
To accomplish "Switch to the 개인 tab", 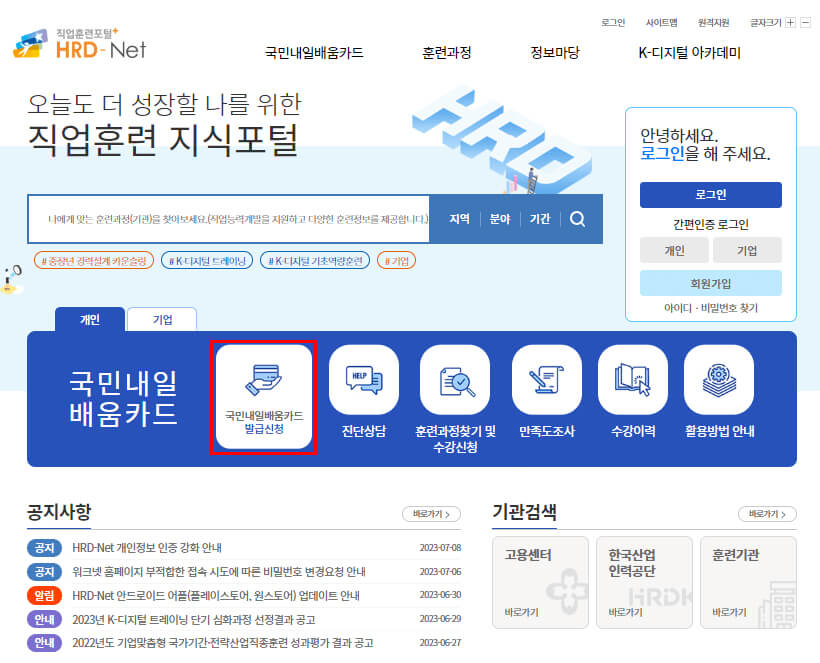I will (90, 319).
